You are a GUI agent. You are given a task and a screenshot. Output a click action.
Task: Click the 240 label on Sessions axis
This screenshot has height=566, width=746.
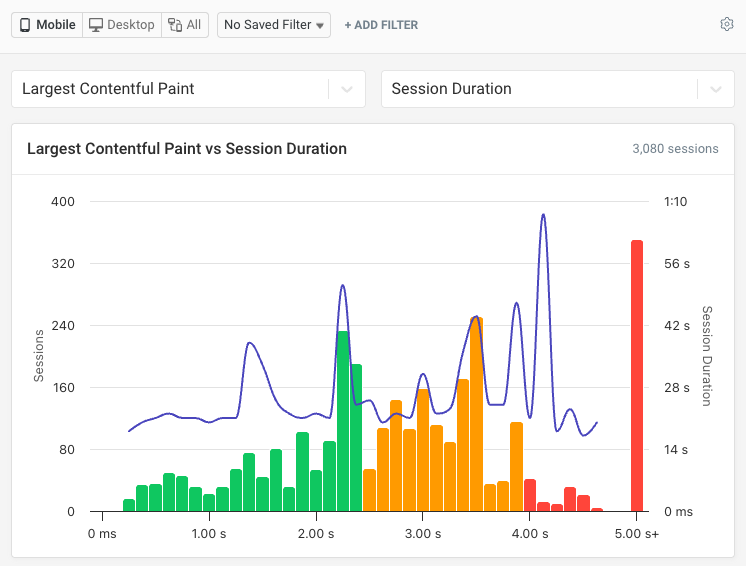click(x=63, y=326)
